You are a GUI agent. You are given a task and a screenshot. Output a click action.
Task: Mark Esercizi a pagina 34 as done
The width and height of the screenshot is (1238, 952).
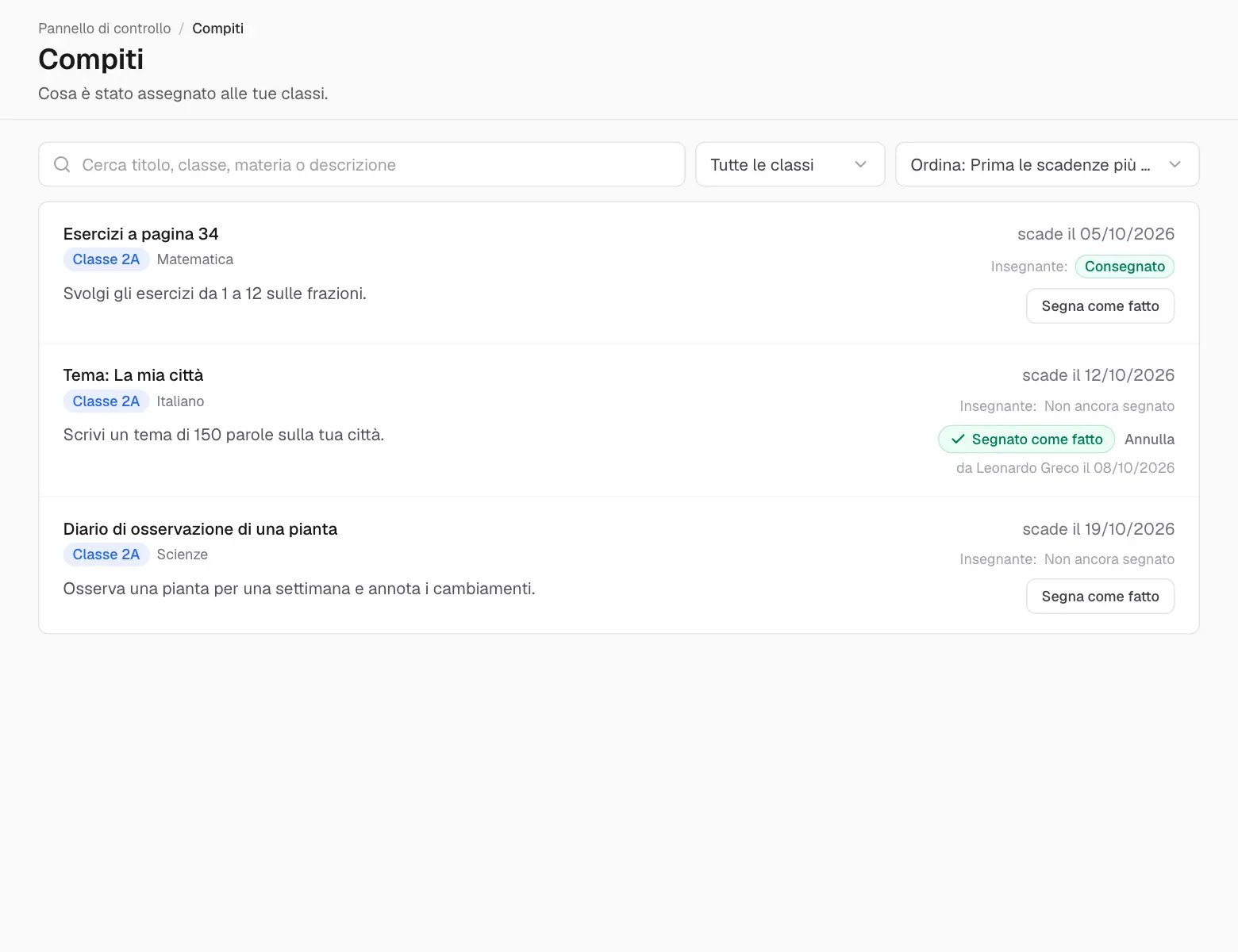click(1100, 306)
